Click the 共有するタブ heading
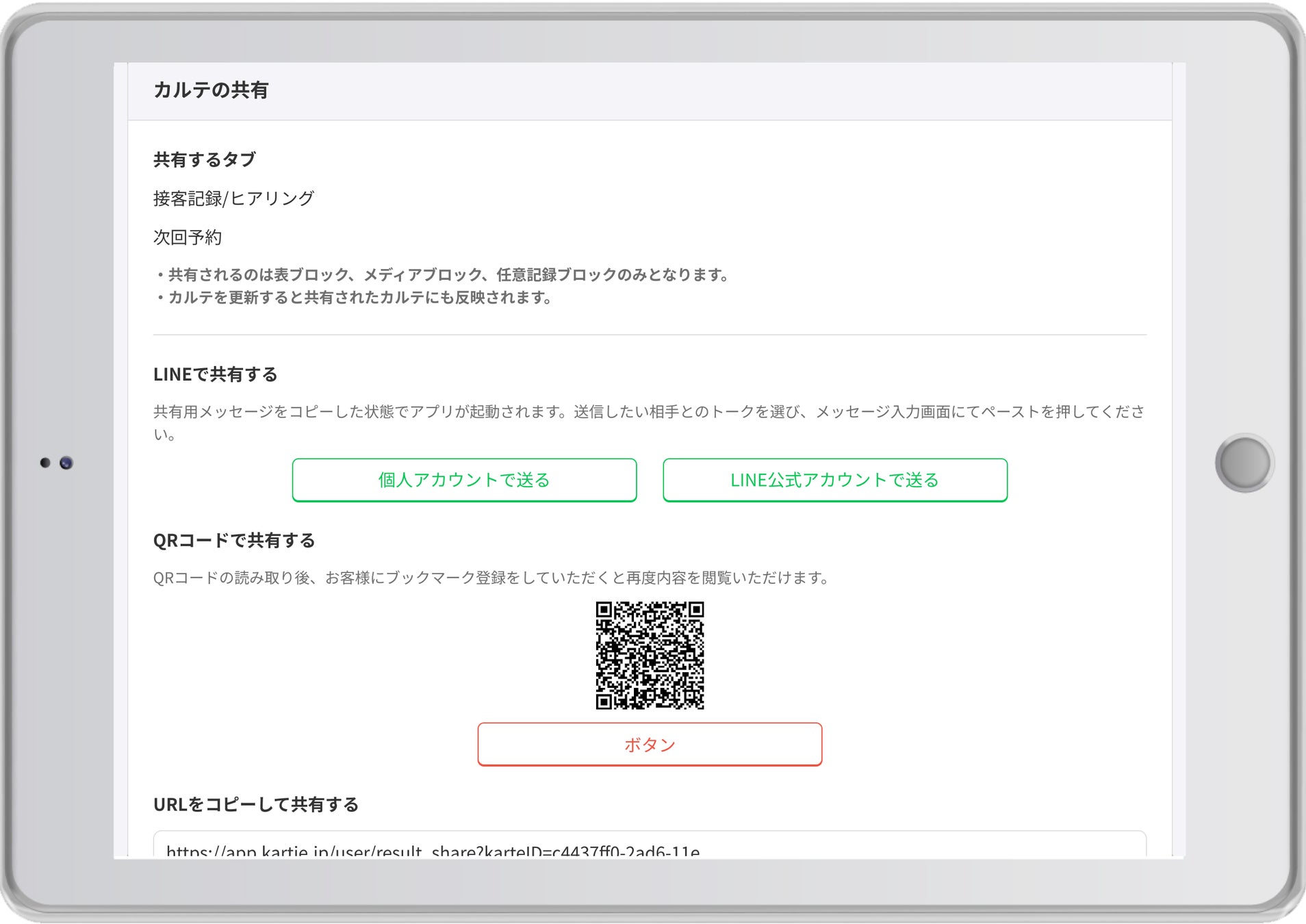Screen dimensions: 1306x924 pos(204,159)
